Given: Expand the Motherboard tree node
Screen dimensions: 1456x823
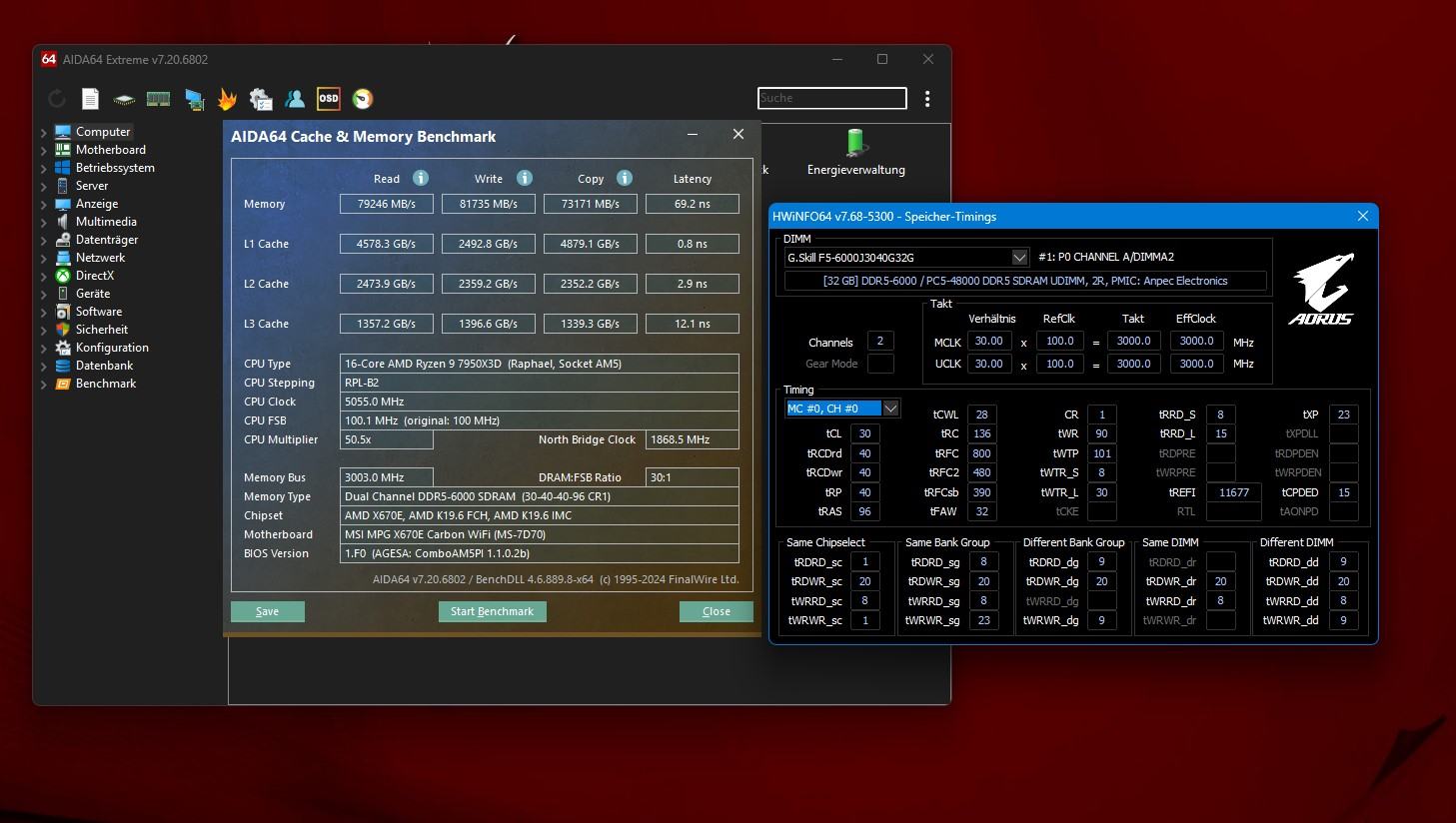Looking at the screenshot, I should (44, 150).
